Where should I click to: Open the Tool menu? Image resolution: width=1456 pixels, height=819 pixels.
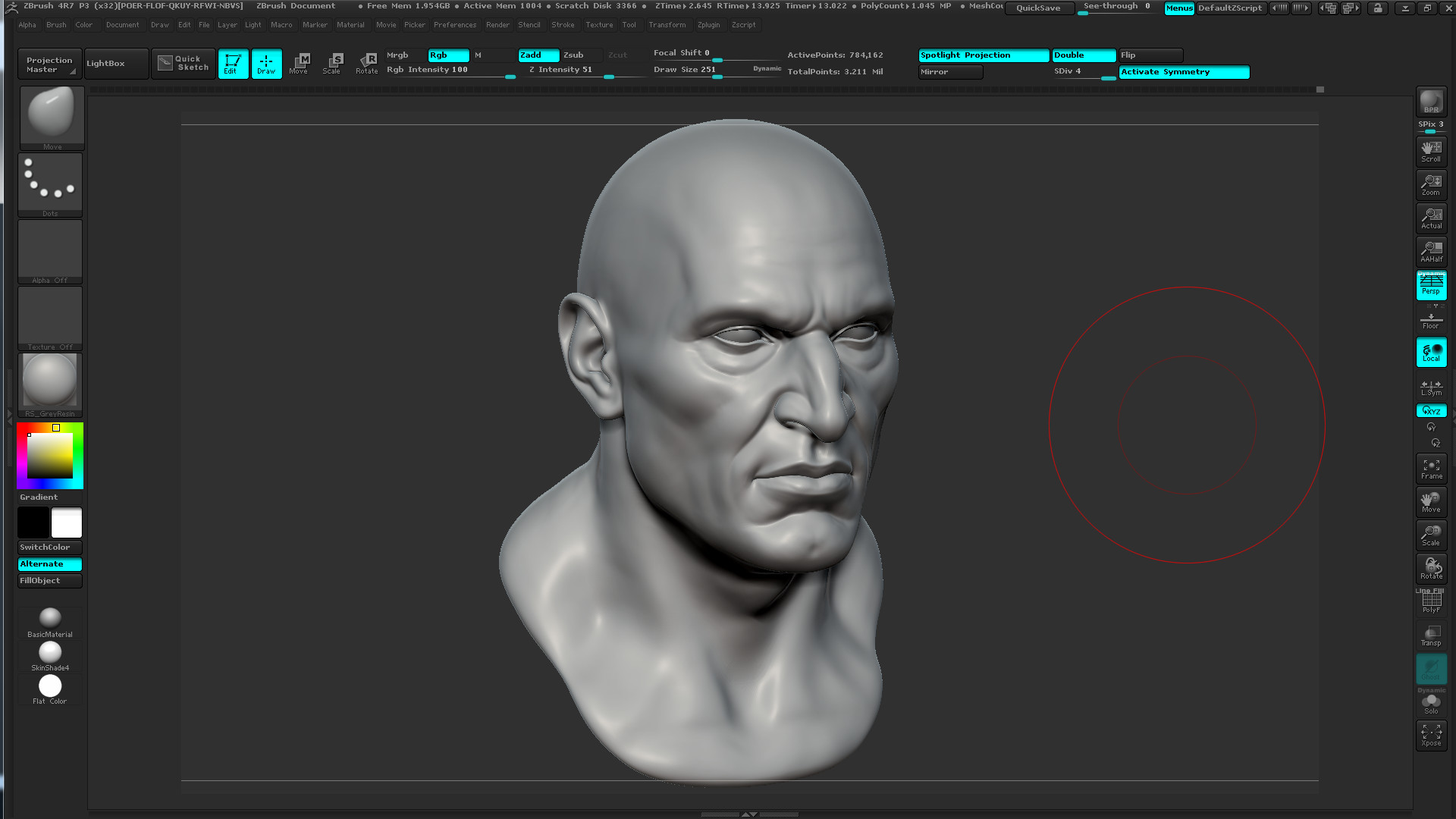click(629, 24)
